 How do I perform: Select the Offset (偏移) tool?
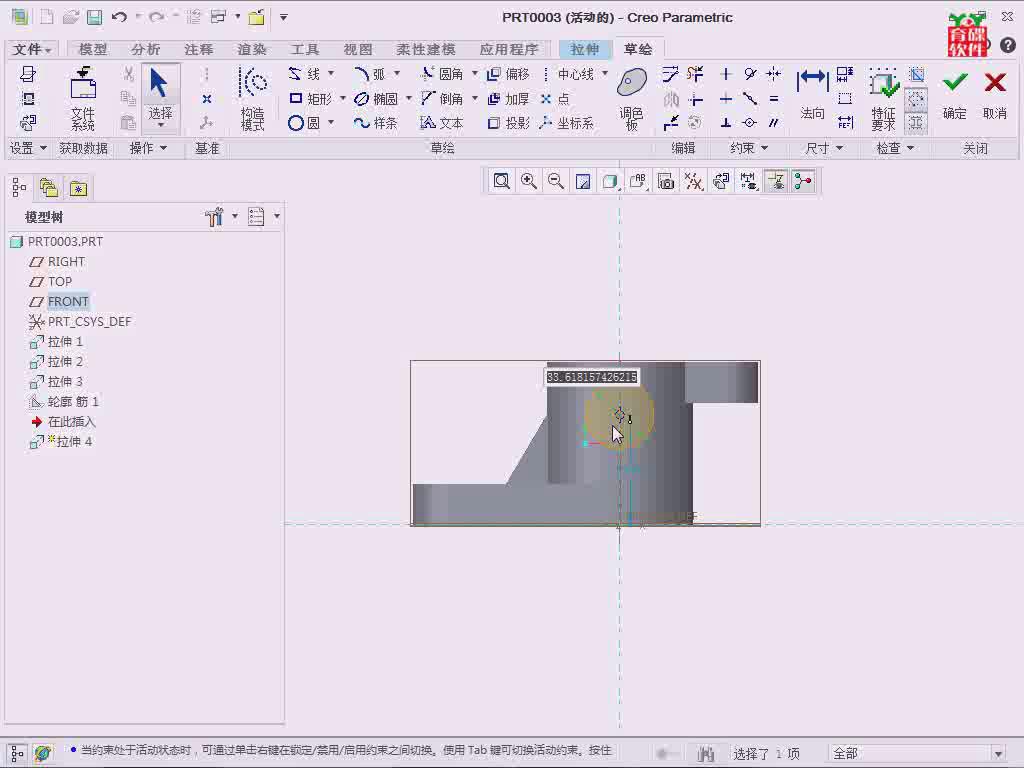pos(509,74)
